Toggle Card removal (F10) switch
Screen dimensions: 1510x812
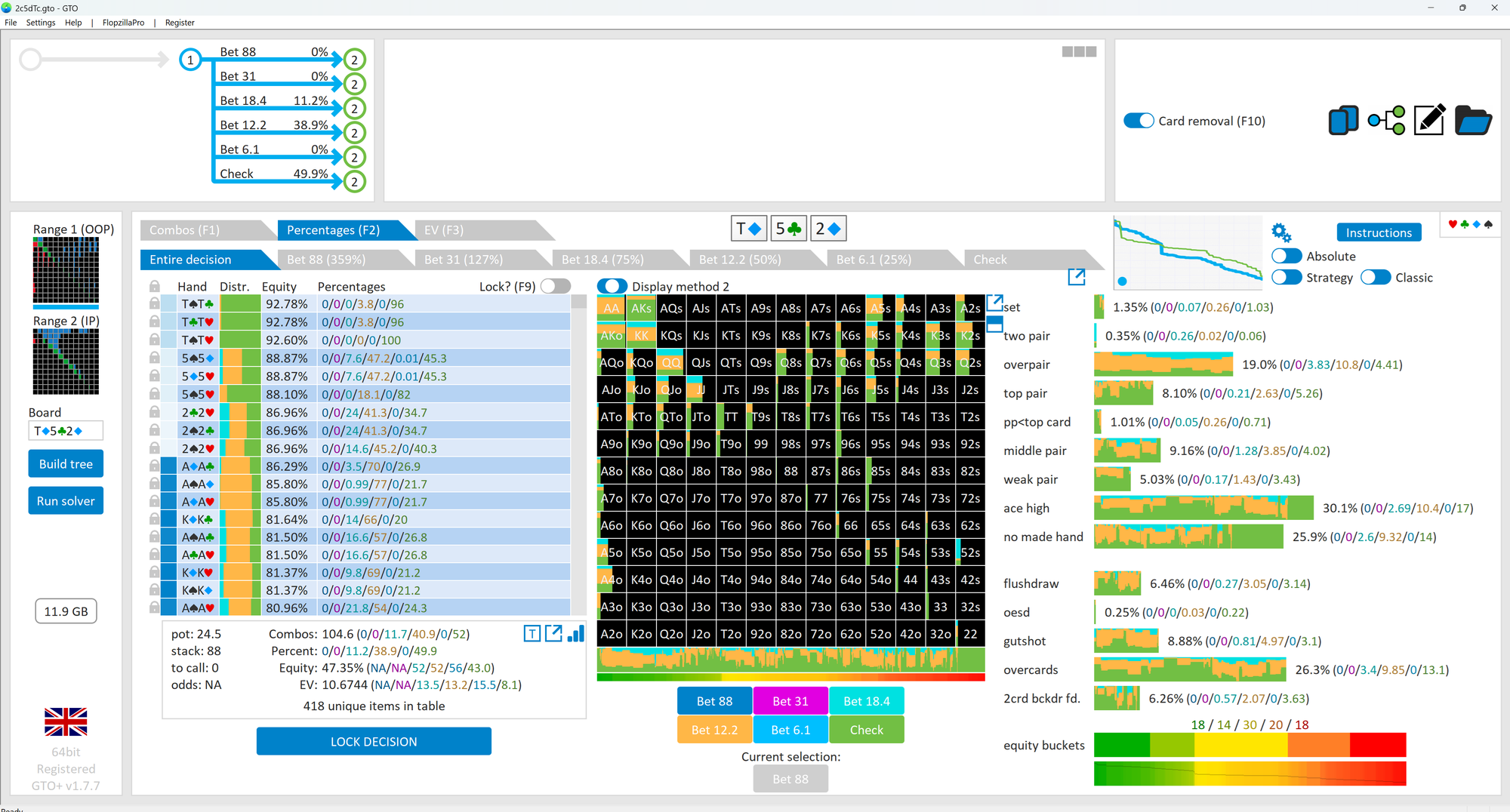[1139, 121]
